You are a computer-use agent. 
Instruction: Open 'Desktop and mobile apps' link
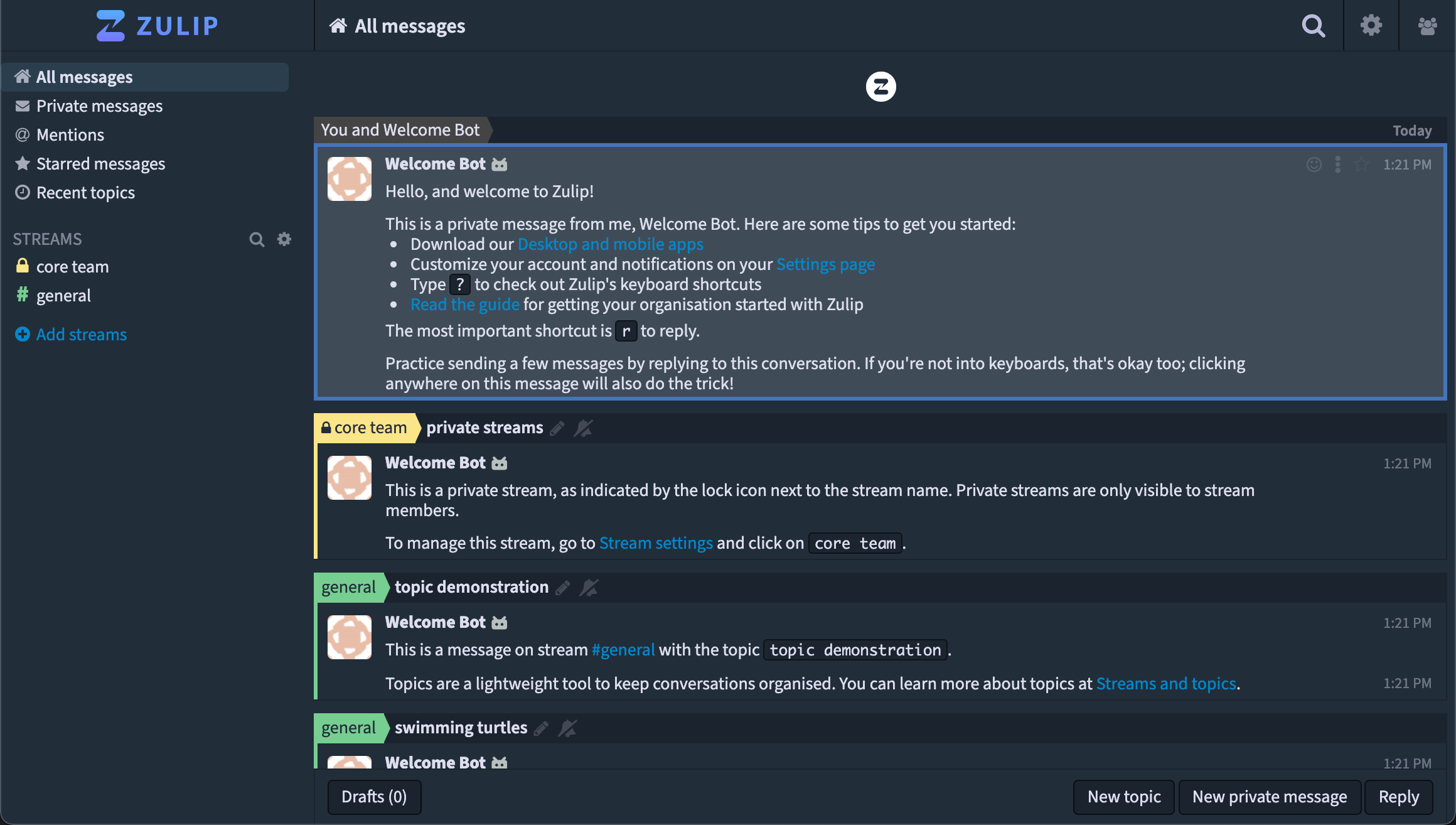click(x=610, y=244)
